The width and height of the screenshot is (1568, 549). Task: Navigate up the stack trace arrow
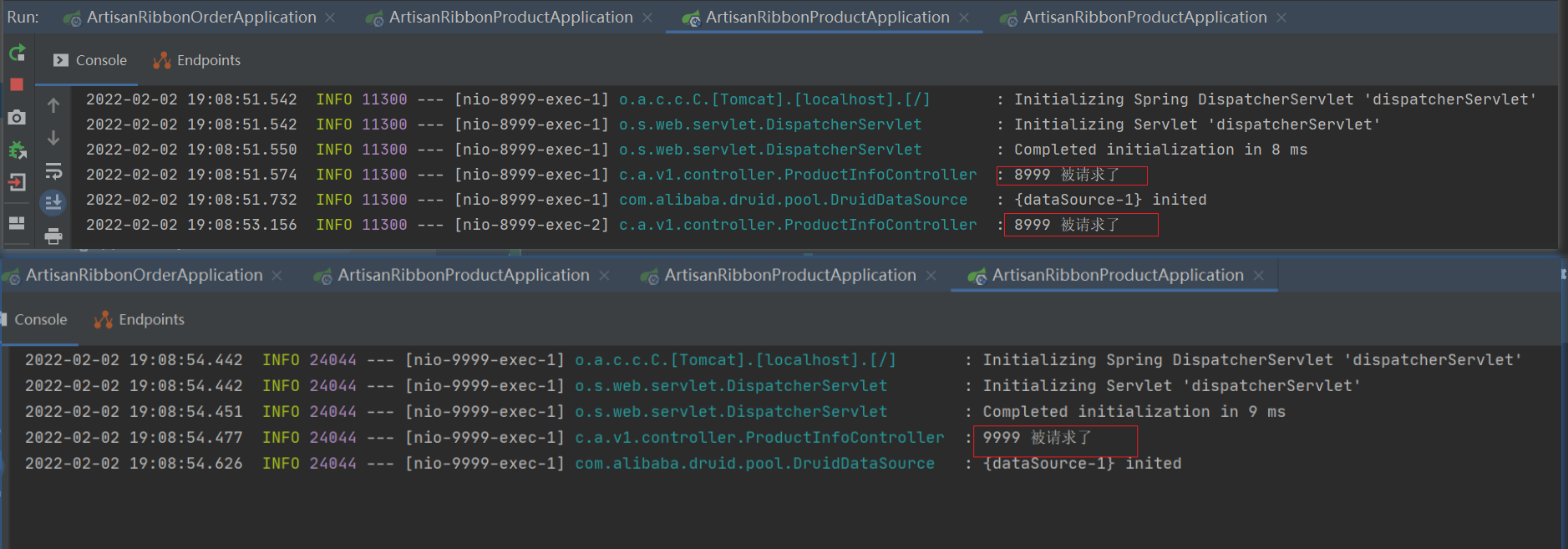(x=53, y=105)
